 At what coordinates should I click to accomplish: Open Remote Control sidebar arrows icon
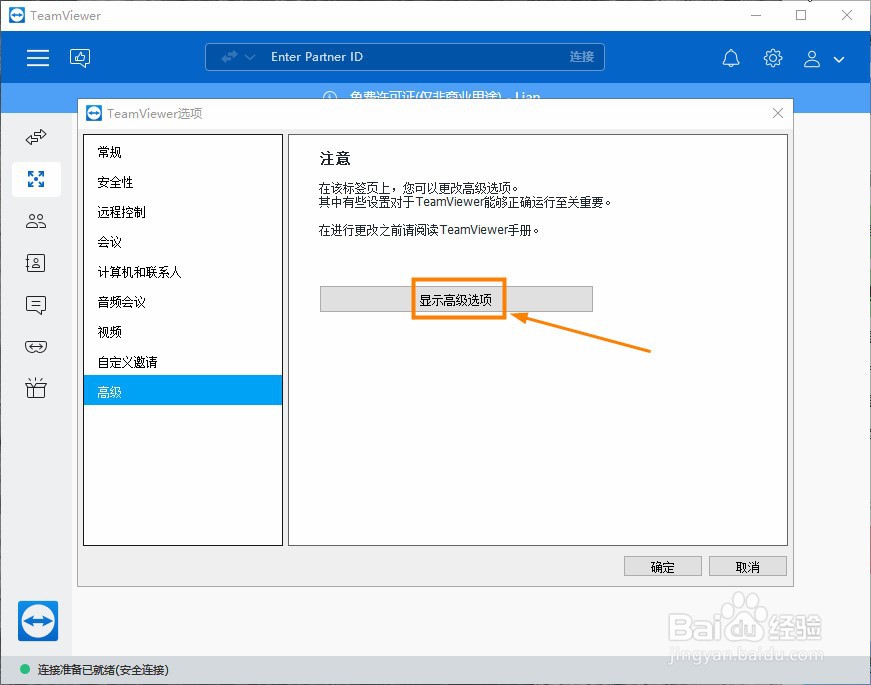pos(36,137)
